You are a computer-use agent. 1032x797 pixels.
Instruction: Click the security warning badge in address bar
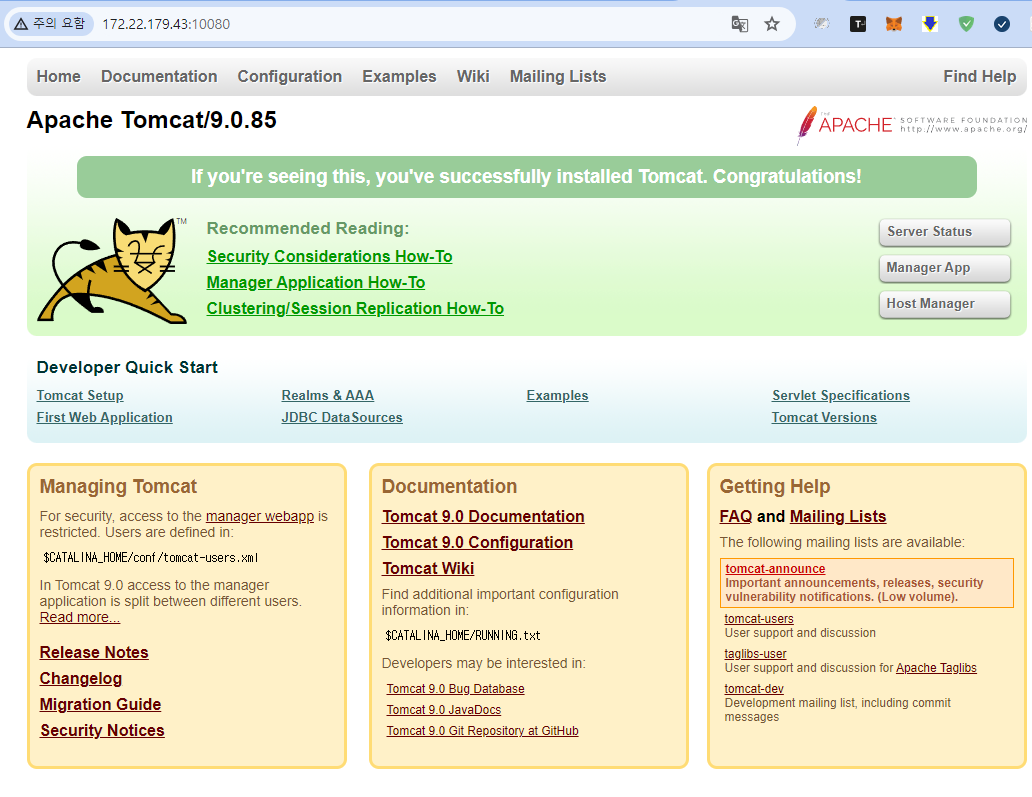tap(50, 24)
